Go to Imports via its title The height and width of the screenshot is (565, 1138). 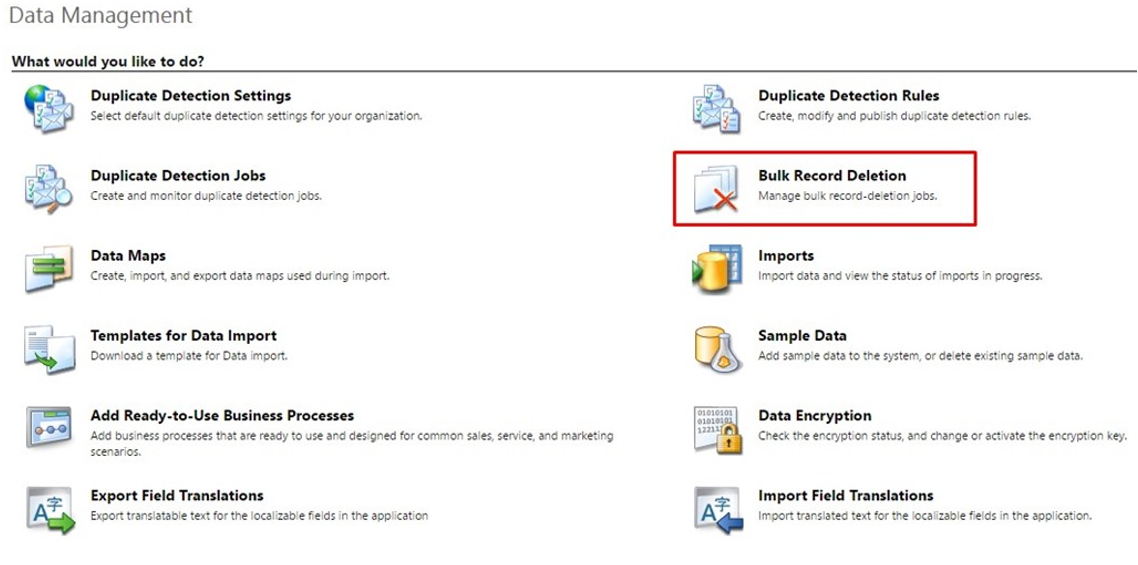786,256
